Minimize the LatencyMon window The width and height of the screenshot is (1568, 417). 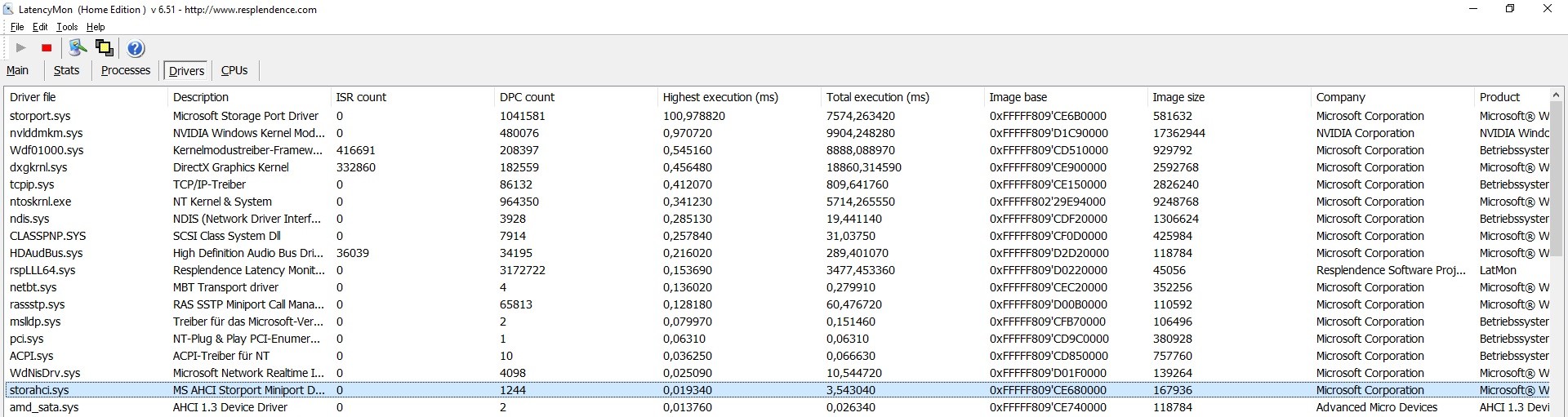[x=1473, y=9]
